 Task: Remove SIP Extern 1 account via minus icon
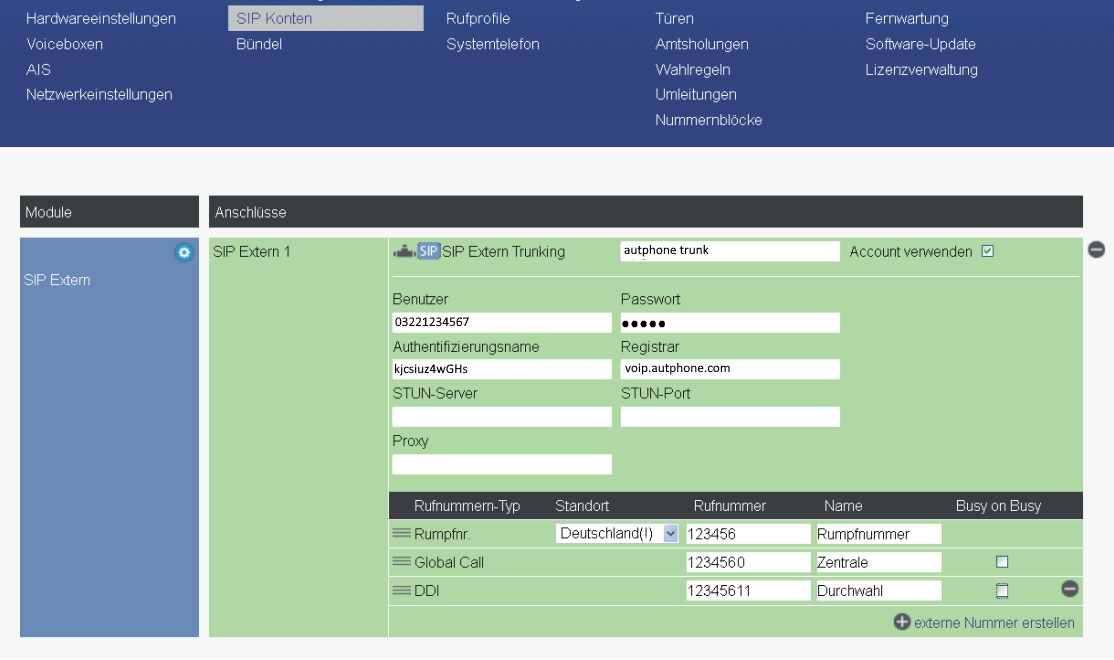pos(1096,250)
